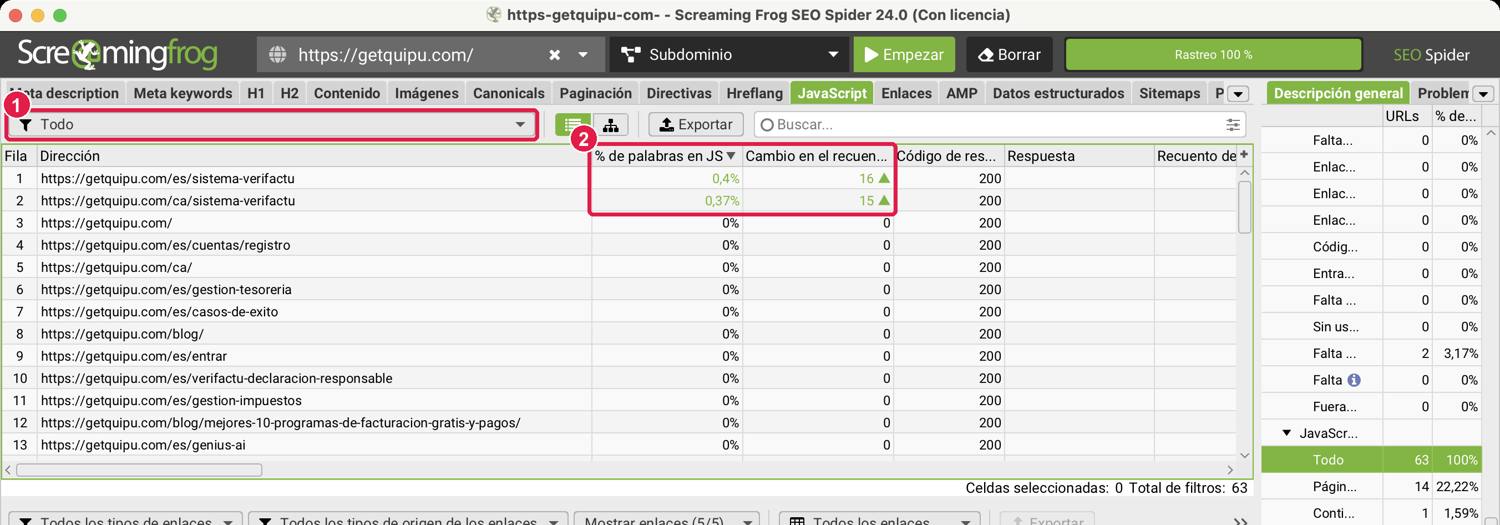Expand bottom panel with double-arrow icon
The width and height of the screenshot is (1500, 525).
(1241, 521)
